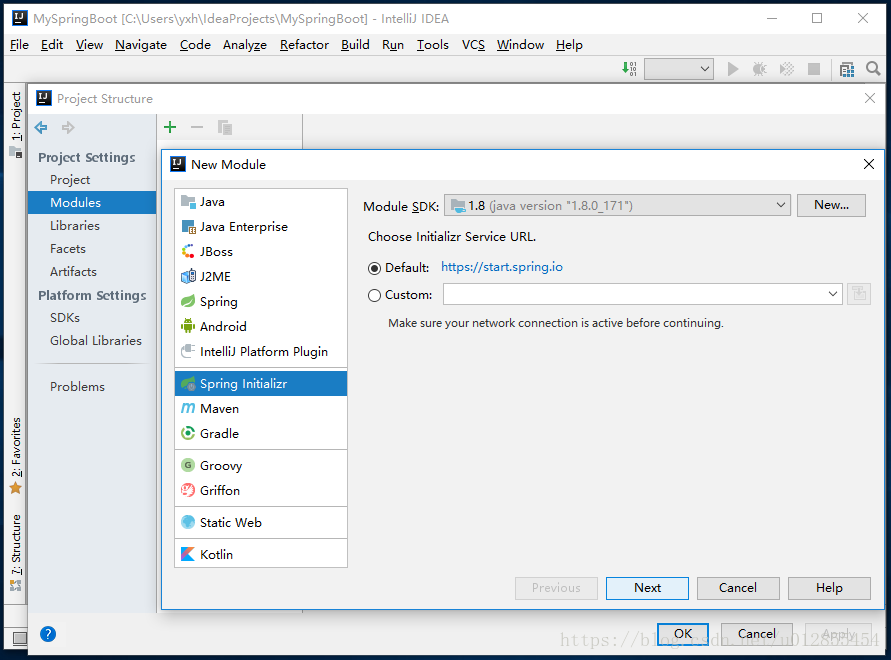This screenshot has width=891, height=660.
Task: Click the Stop square icon in toolbar
Action: coord(814,69)
